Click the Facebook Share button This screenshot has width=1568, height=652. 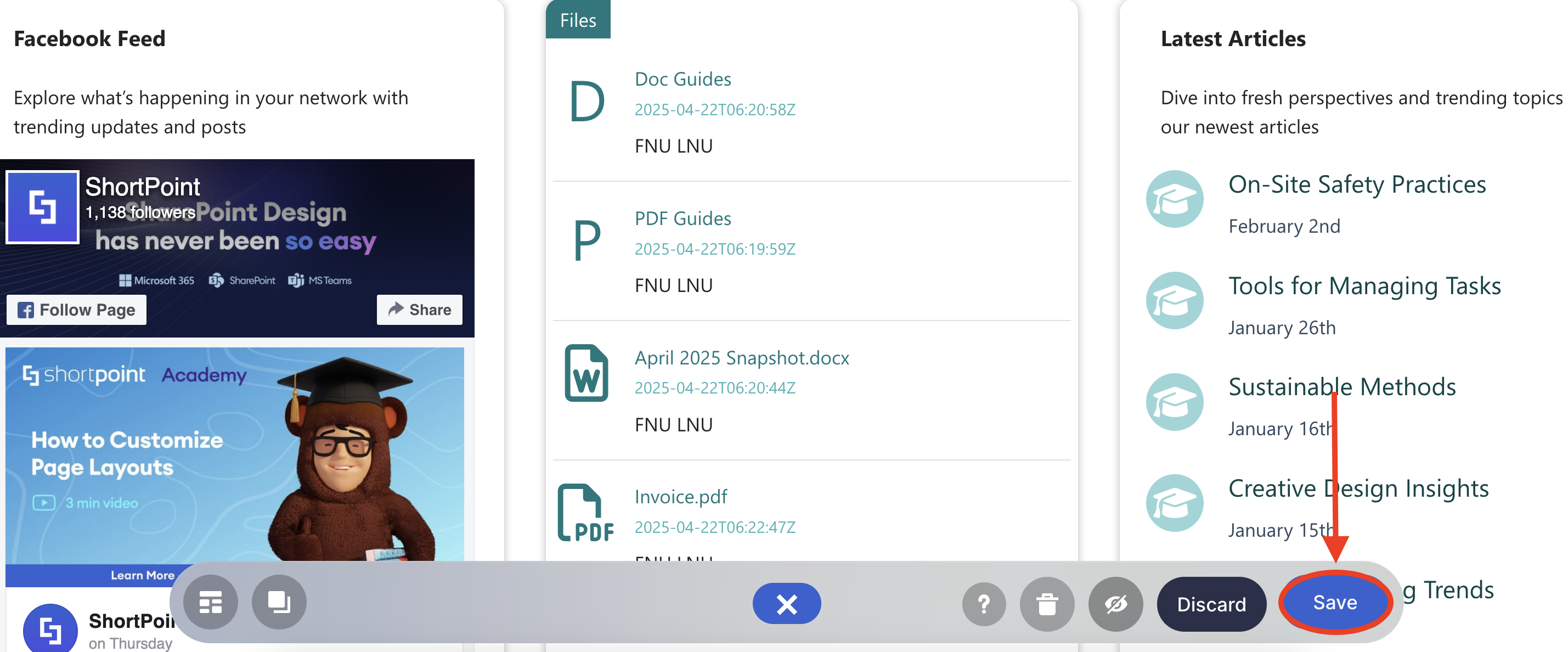point(419,310)
